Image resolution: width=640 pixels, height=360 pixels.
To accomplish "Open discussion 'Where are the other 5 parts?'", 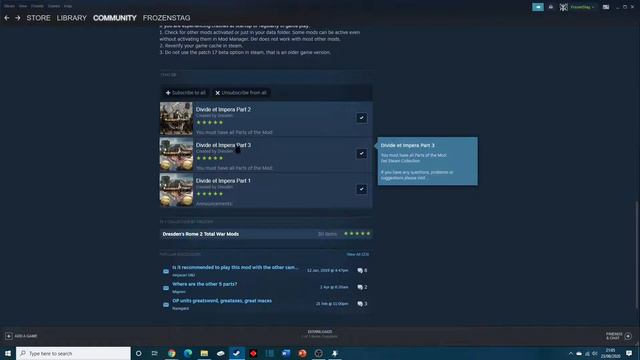I will pos(204,284).
